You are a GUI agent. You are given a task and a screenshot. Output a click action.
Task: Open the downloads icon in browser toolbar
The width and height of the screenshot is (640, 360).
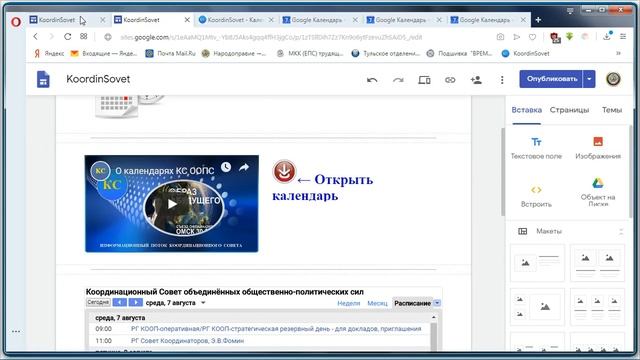click(x=607, y=36)
